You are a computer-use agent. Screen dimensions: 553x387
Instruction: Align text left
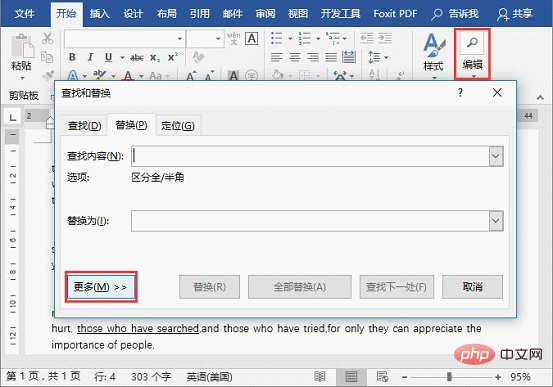click(x=277, y=57)
